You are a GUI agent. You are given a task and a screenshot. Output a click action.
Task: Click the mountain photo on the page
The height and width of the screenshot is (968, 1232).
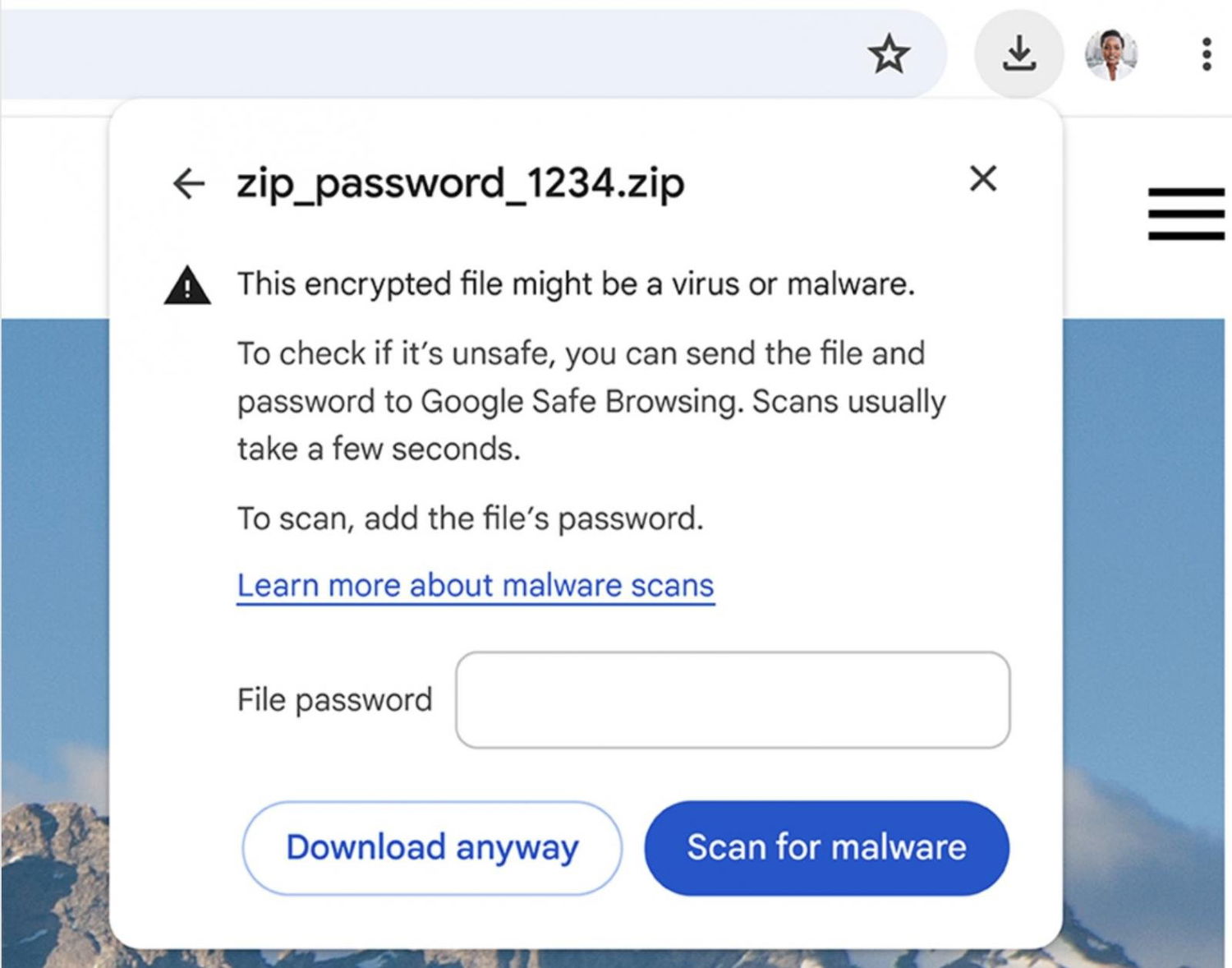tap(49, 887)
